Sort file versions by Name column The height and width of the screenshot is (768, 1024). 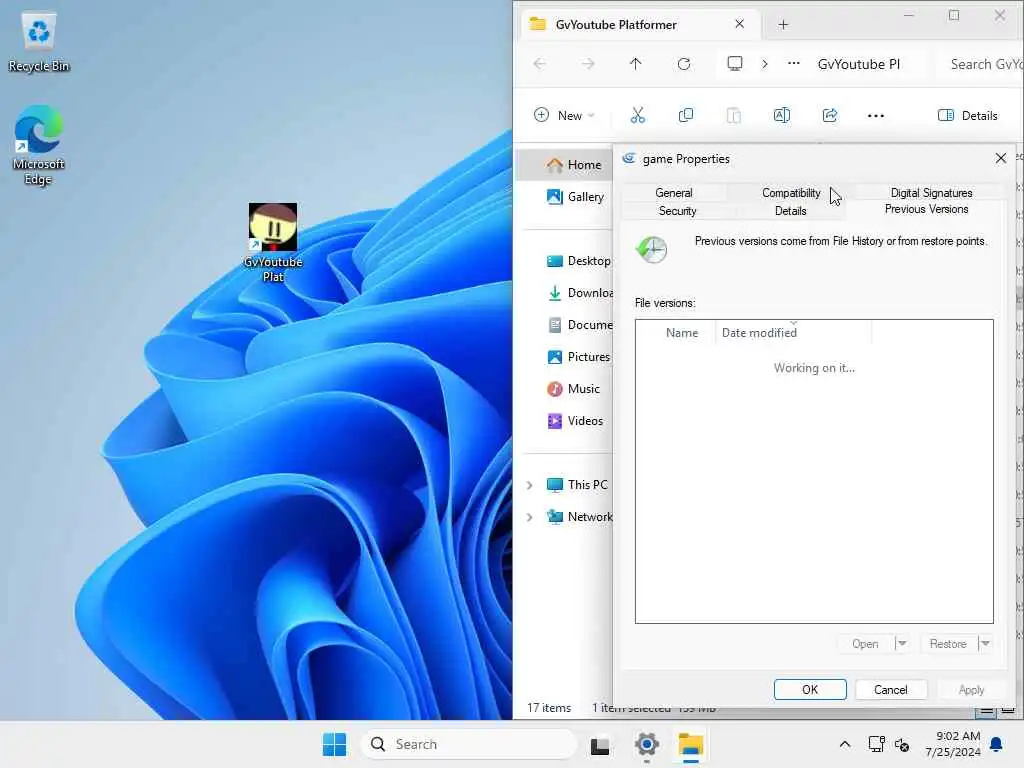click(682, 332)
